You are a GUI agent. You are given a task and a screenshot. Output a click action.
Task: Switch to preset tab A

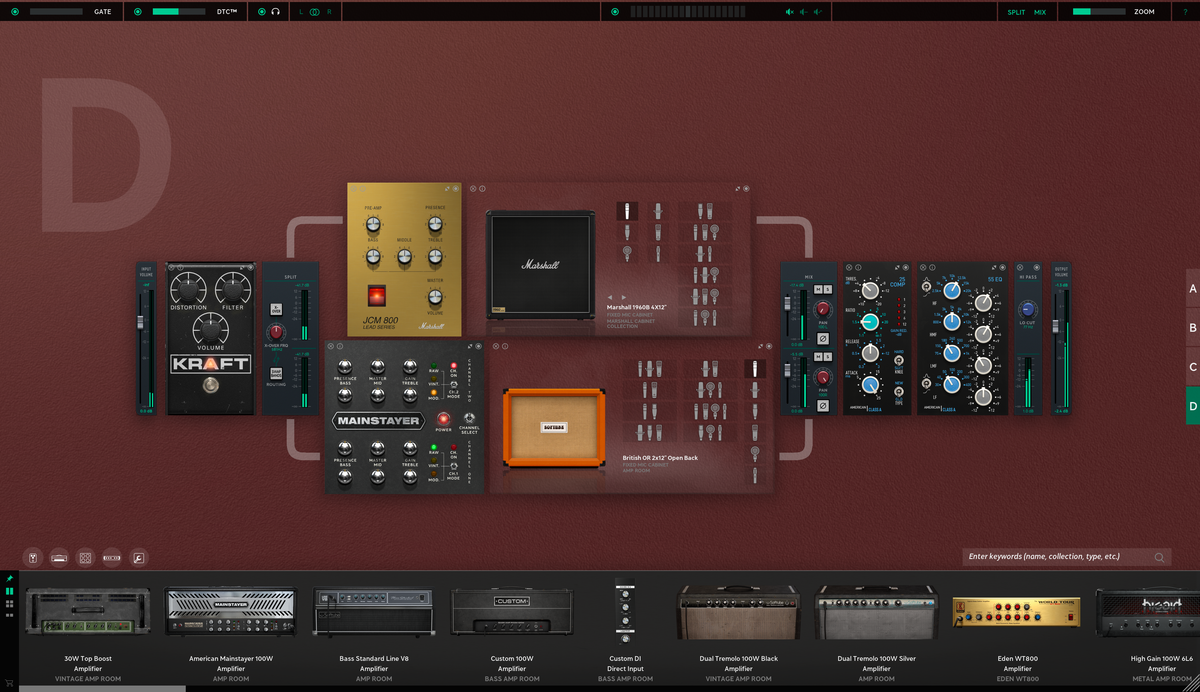[x=1192, y=288]
